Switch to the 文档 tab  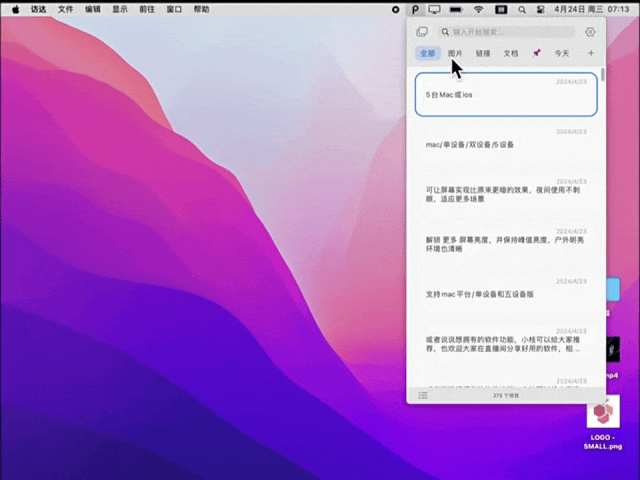point(511,53)
